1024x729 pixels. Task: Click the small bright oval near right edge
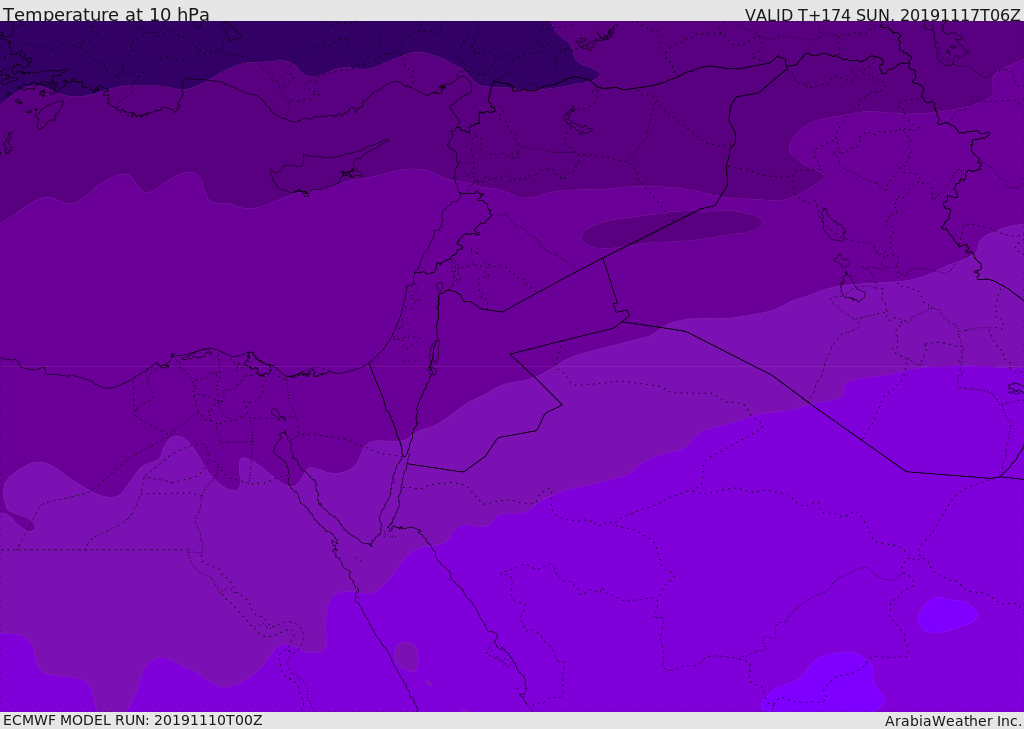point(946,614)
